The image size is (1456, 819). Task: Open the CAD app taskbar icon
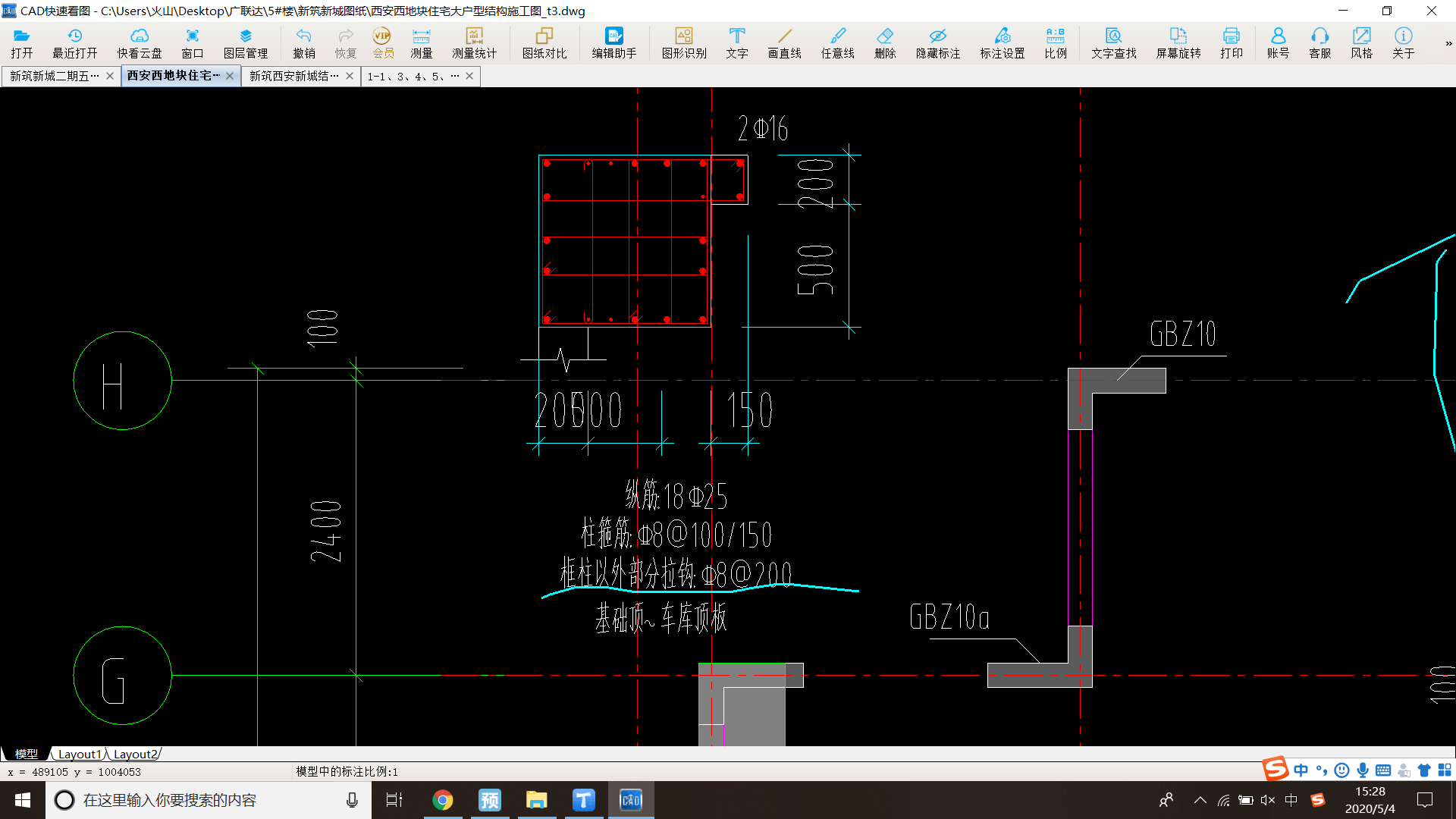tap(631, 800)
